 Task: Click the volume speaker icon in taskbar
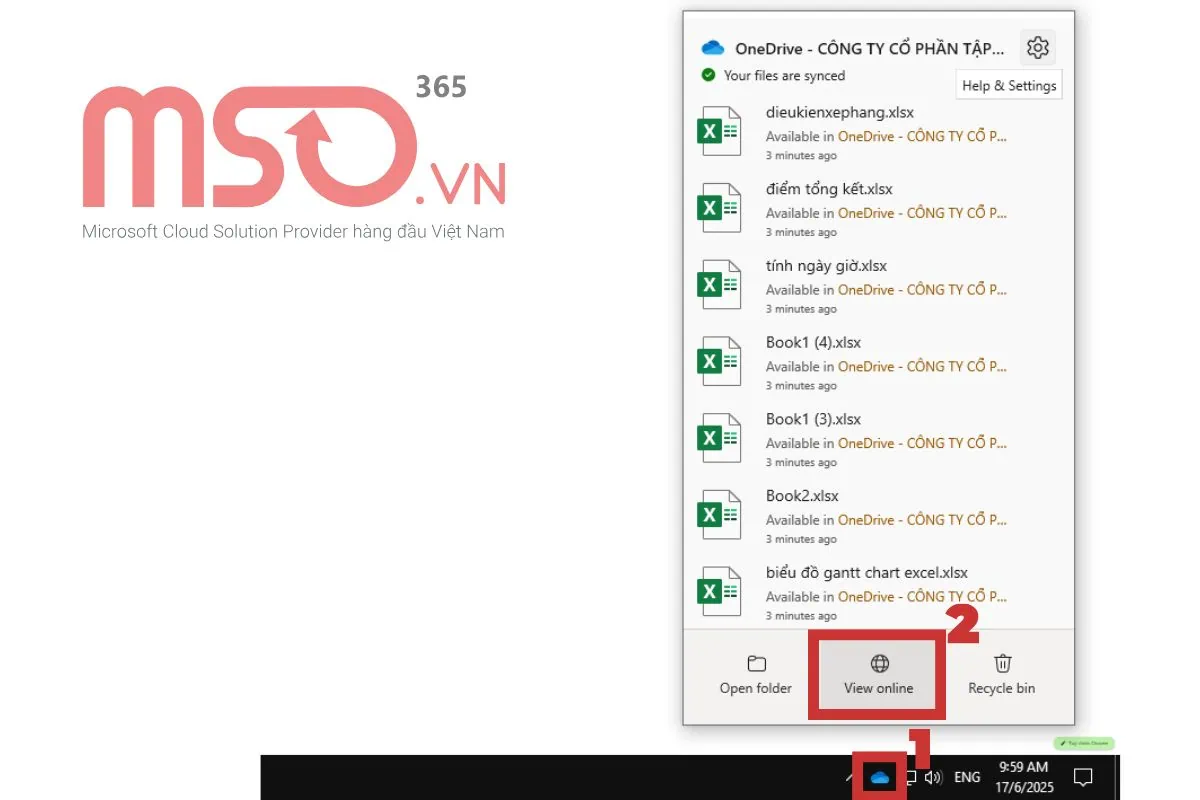934,777
